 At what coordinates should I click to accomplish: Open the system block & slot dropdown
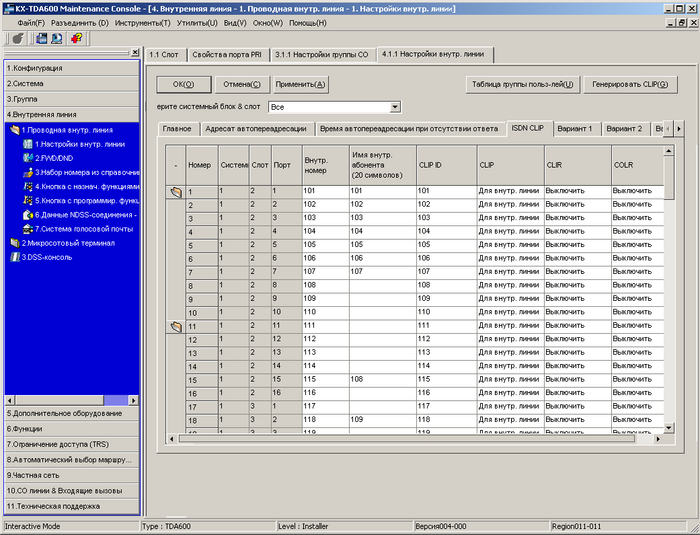tap(395, 107)
